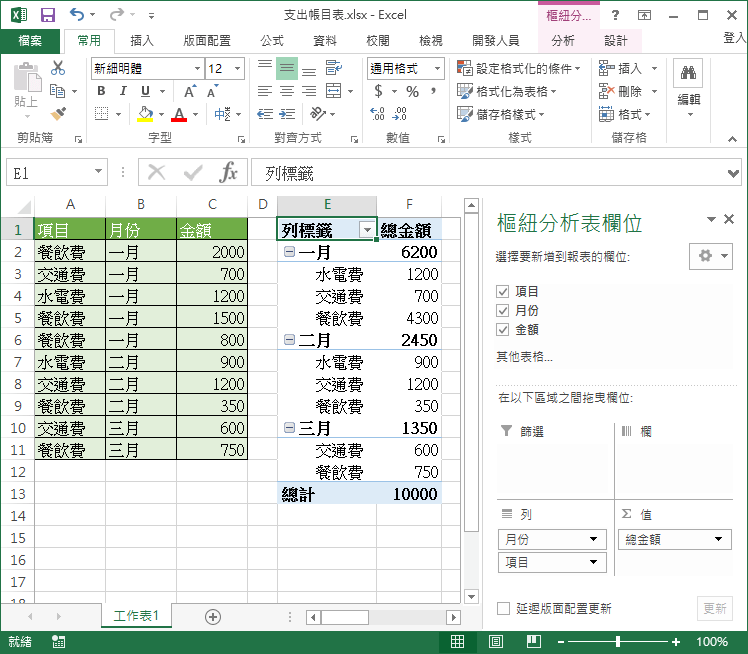This screenshot has width=748, height=654.
Task: Open the font name dropdown 新細明體
Action: (197, 68)
